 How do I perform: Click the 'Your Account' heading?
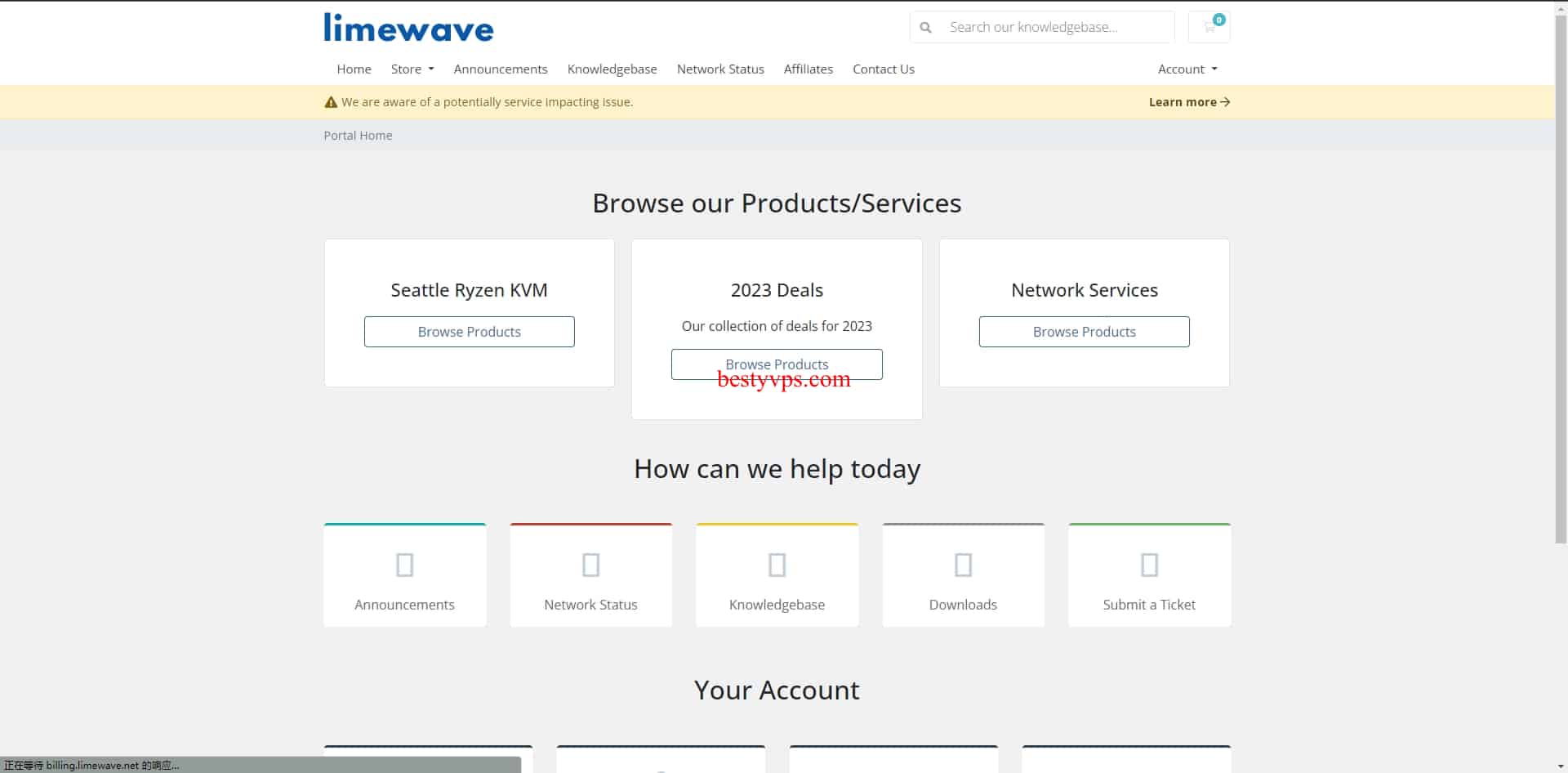point(777,690)
